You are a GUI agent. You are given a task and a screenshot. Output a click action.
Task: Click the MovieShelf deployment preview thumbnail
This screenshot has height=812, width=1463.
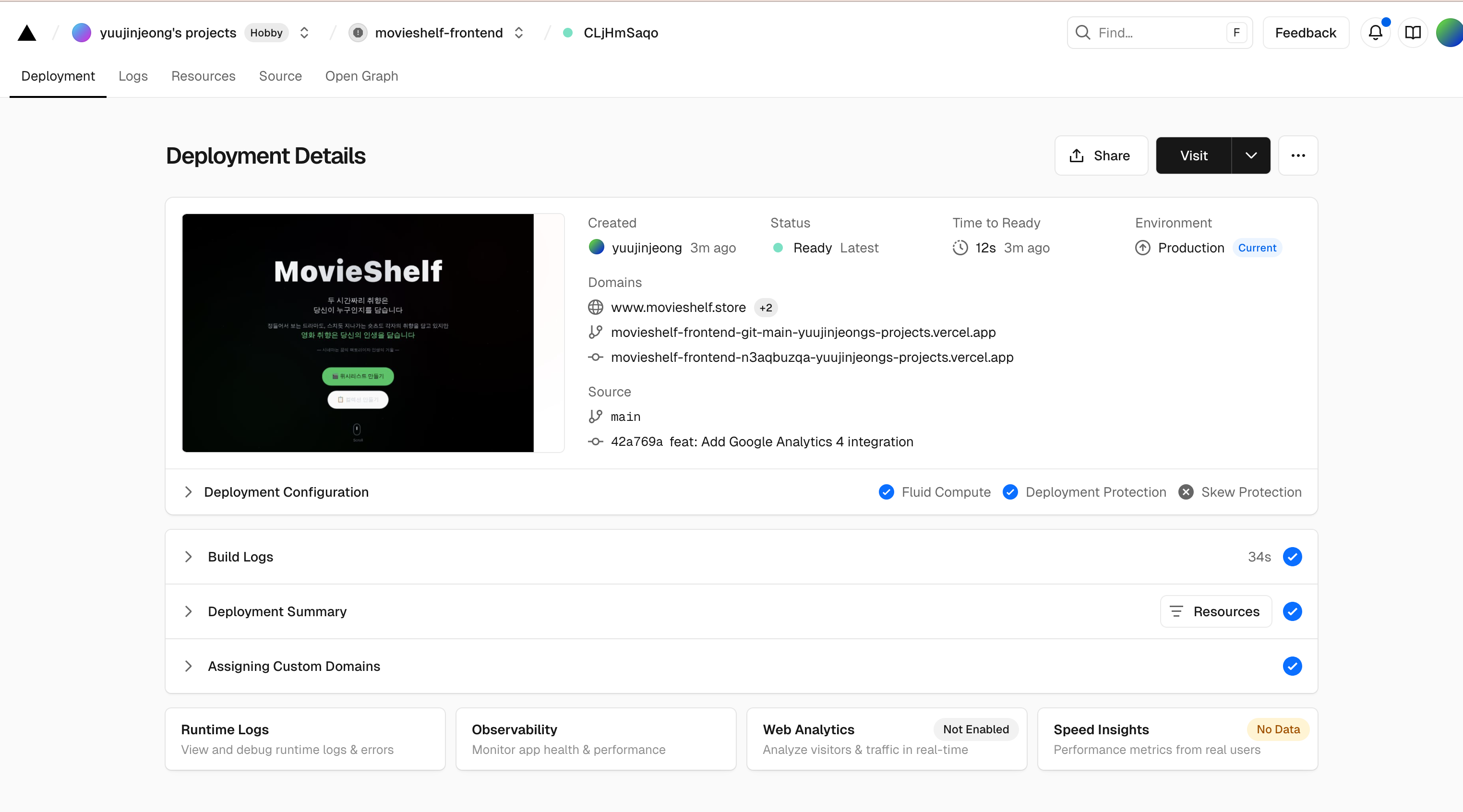[x=358, y=333]
